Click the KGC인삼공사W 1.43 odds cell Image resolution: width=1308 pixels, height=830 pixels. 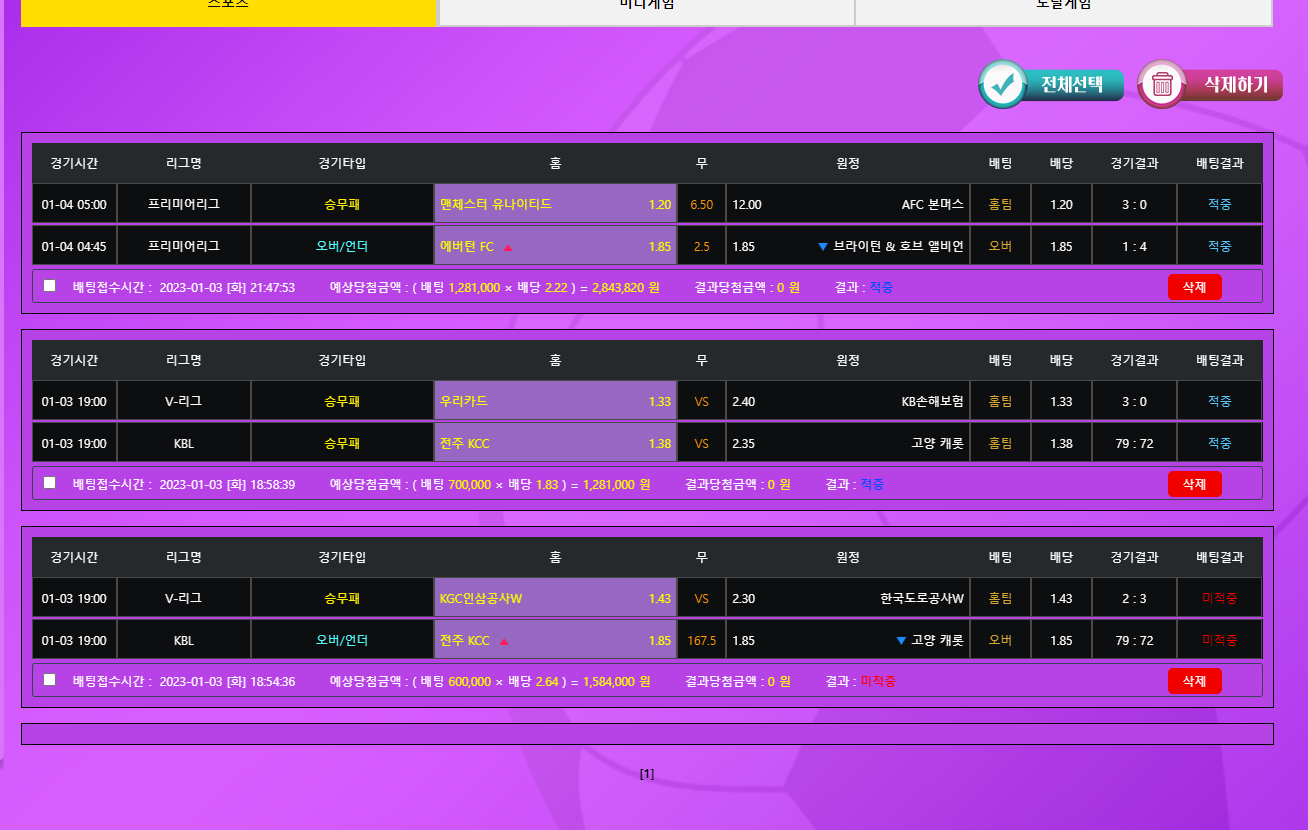[x=555, y=598]
